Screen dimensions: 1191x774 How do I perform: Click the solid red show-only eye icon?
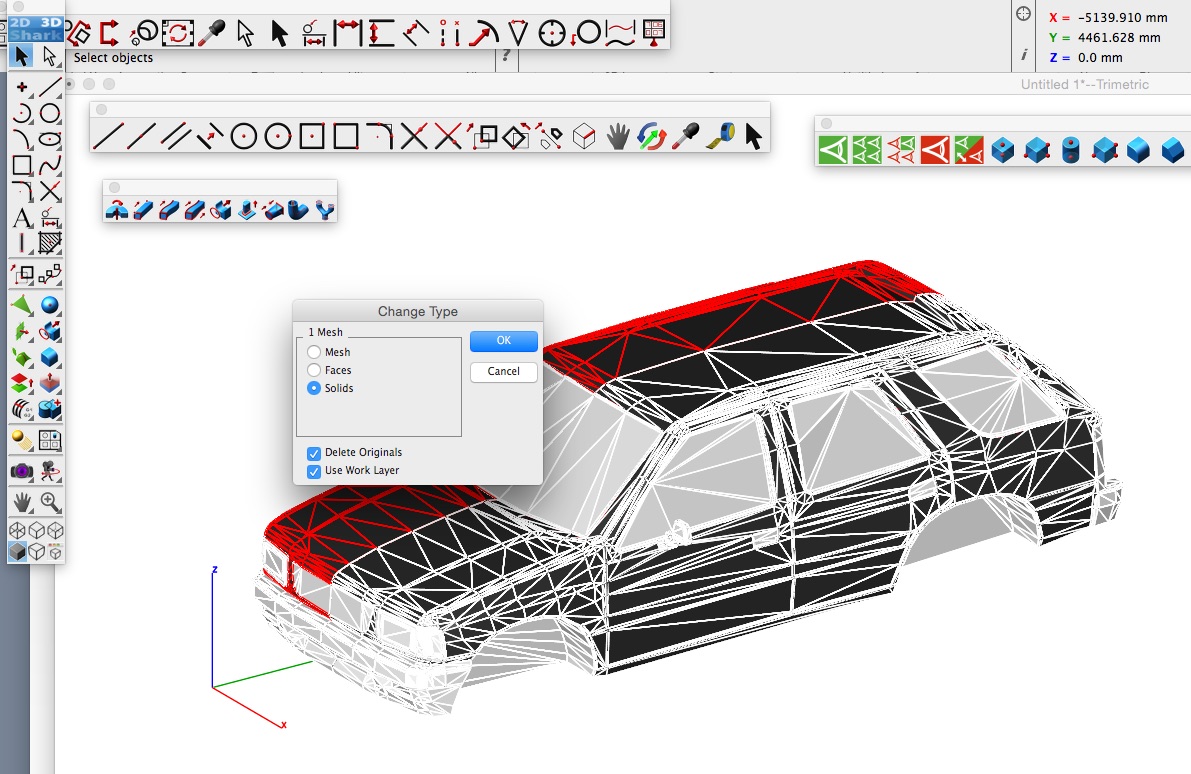935,150
